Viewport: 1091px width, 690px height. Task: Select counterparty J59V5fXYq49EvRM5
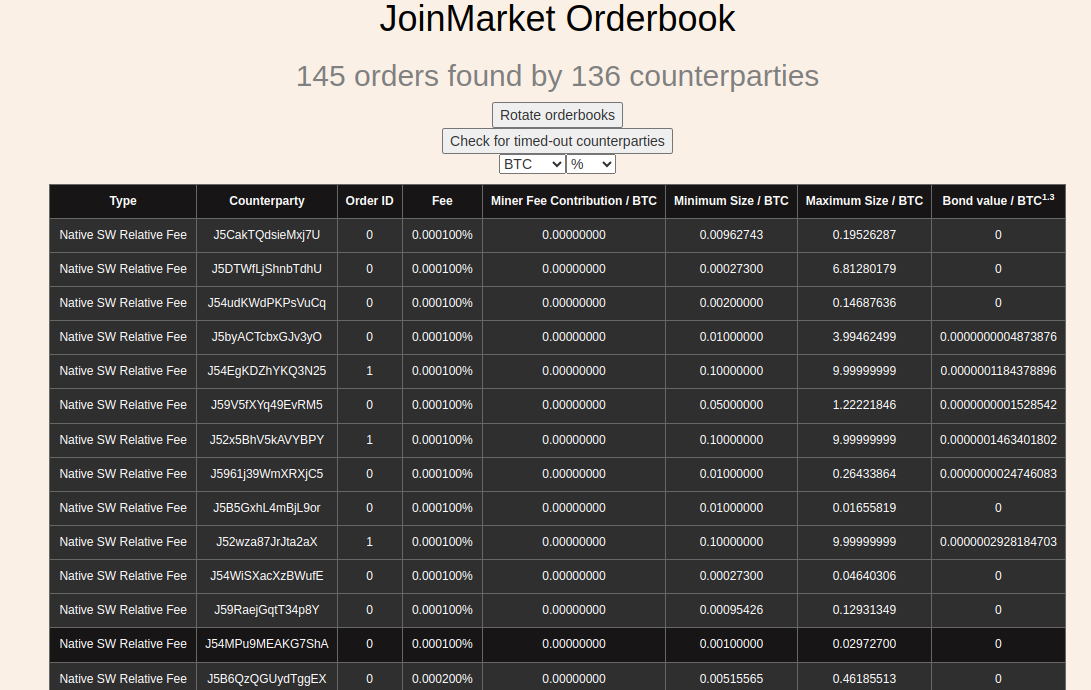266,406
